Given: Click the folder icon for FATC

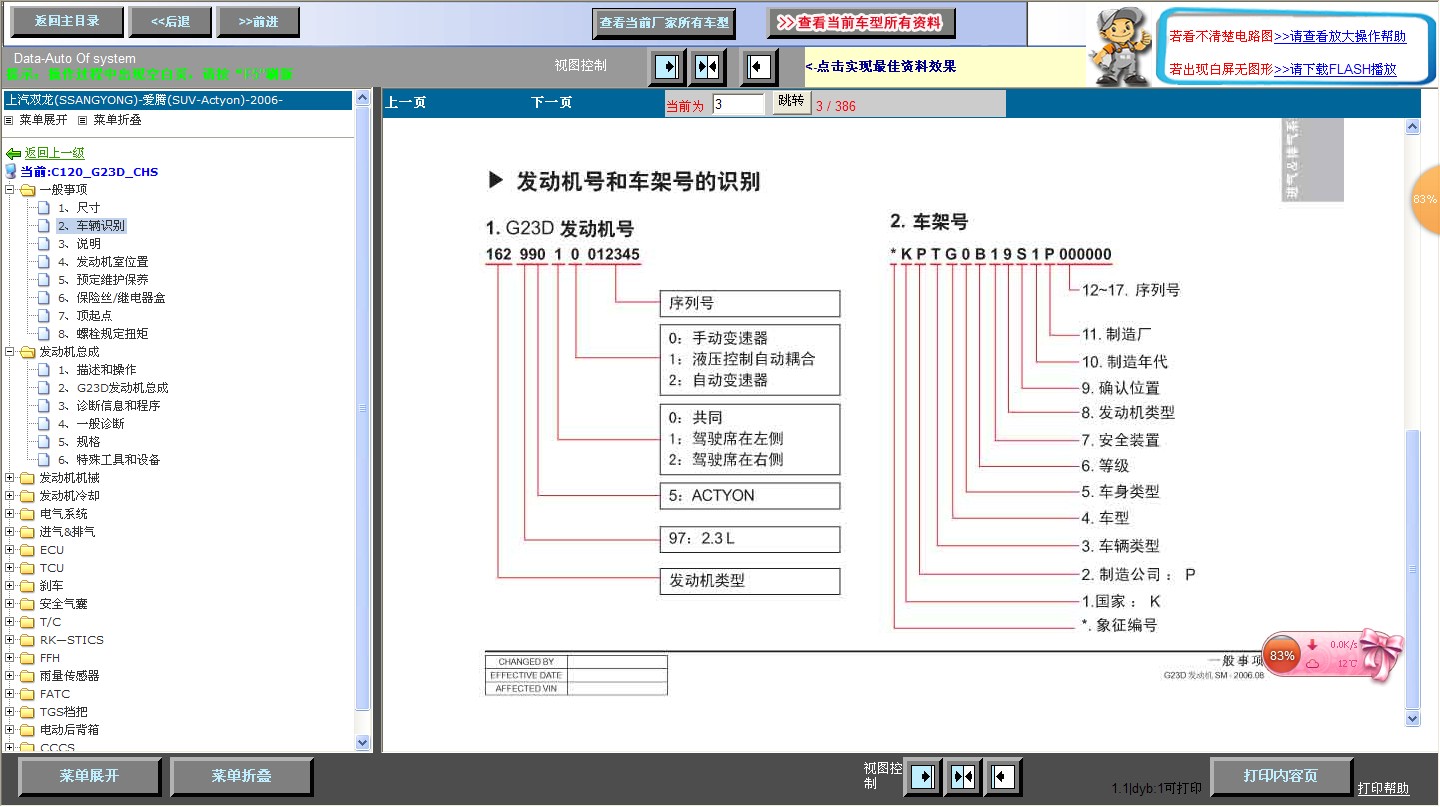Looking at the screenshot, I should [27, 694].
